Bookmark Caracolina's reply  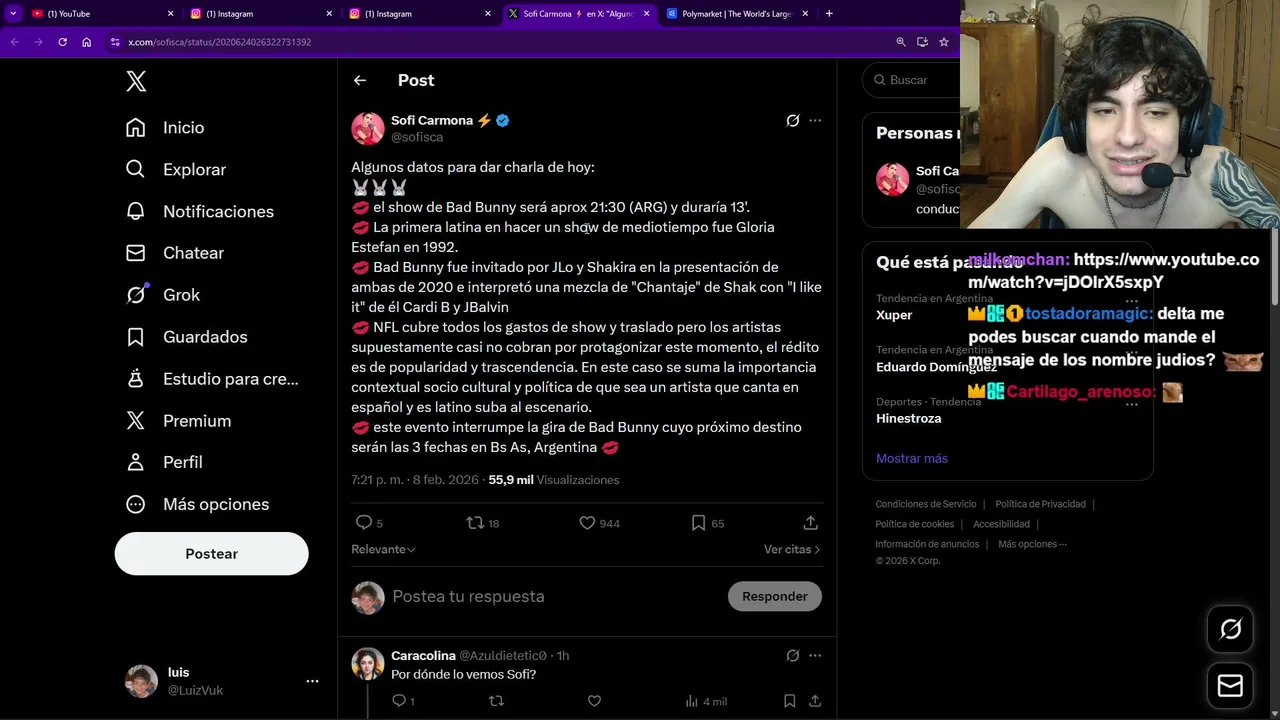(789, 701)
